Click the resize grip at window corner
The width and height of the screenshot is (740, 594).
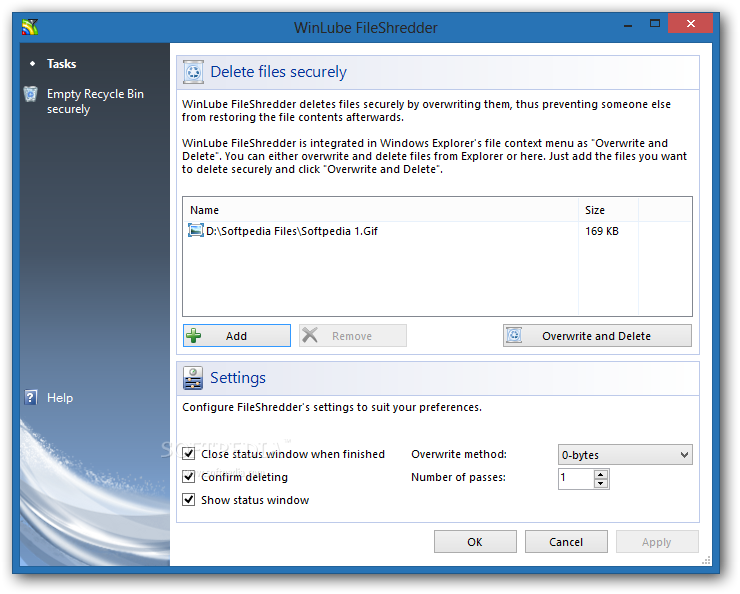[706, 561]
